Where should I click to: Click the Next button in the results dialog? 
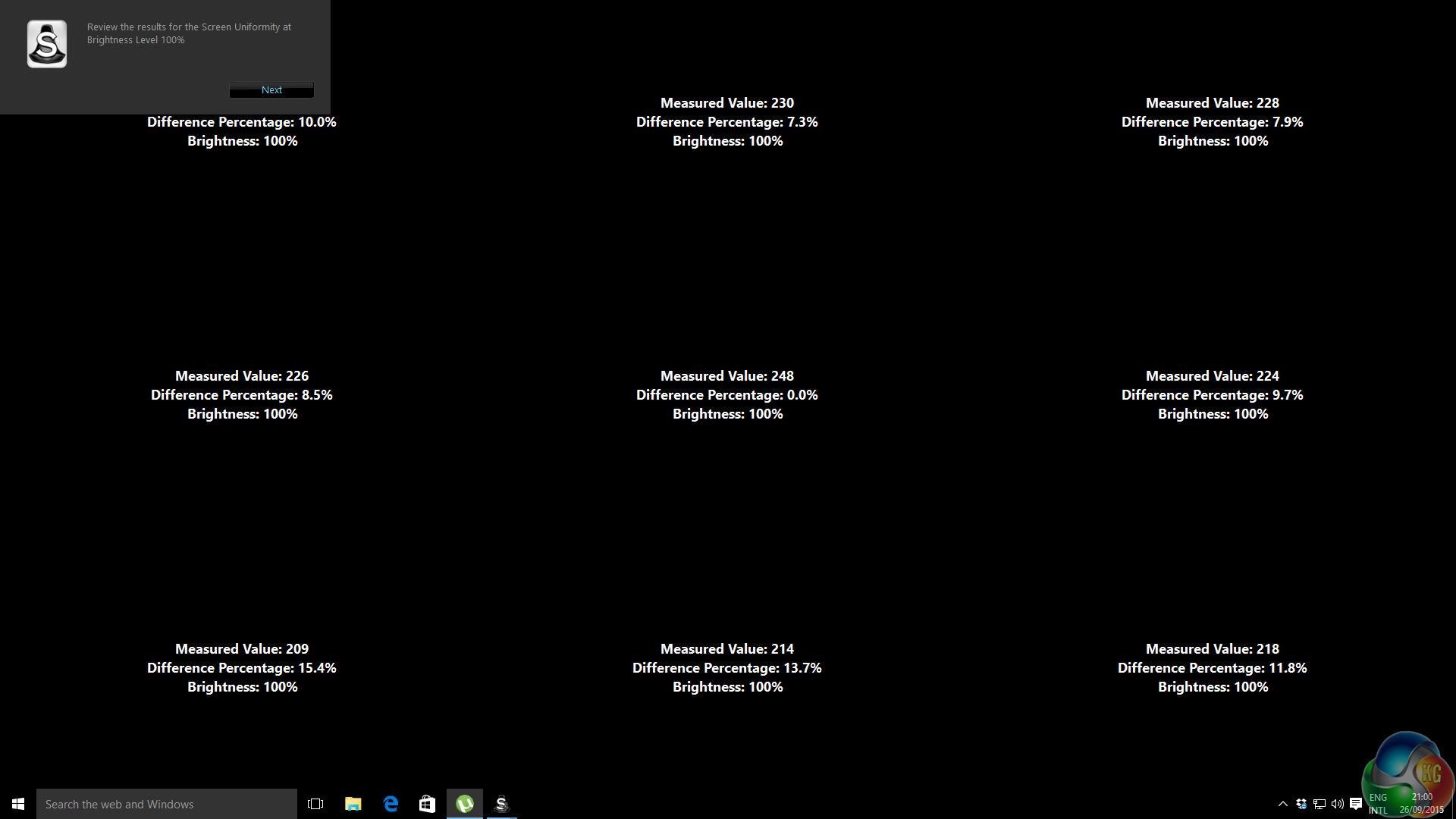point(271,89)
